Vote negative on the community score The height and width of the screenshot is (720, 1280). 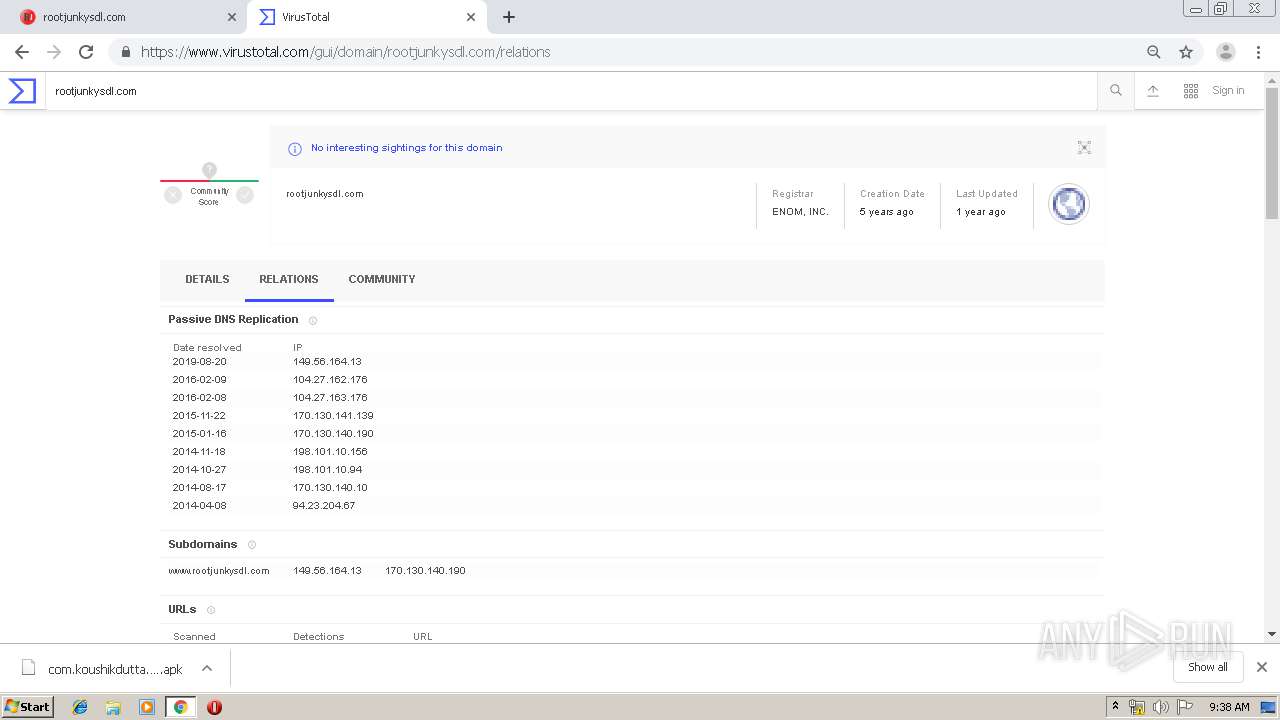(x=173, y=195)
